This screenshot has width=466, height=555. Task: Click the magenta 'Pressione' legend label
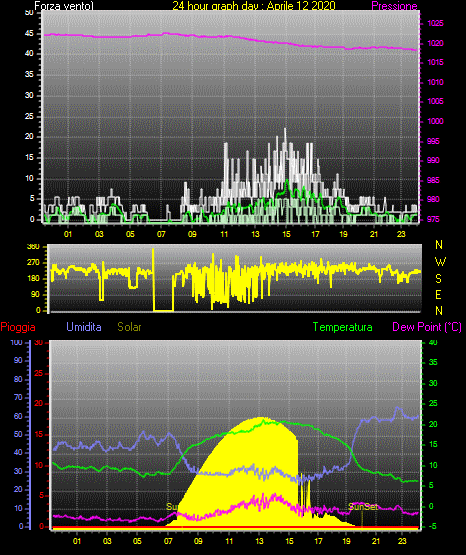[x=394, y=6]
